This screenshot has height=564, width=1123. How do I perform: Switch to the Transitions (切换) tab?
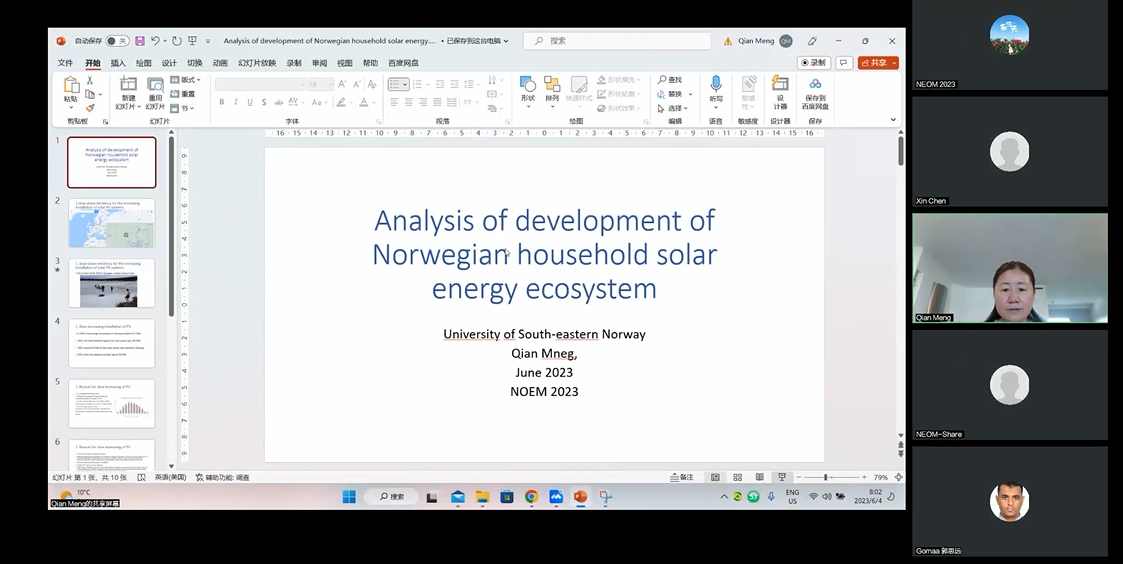[x=195, y=63]
